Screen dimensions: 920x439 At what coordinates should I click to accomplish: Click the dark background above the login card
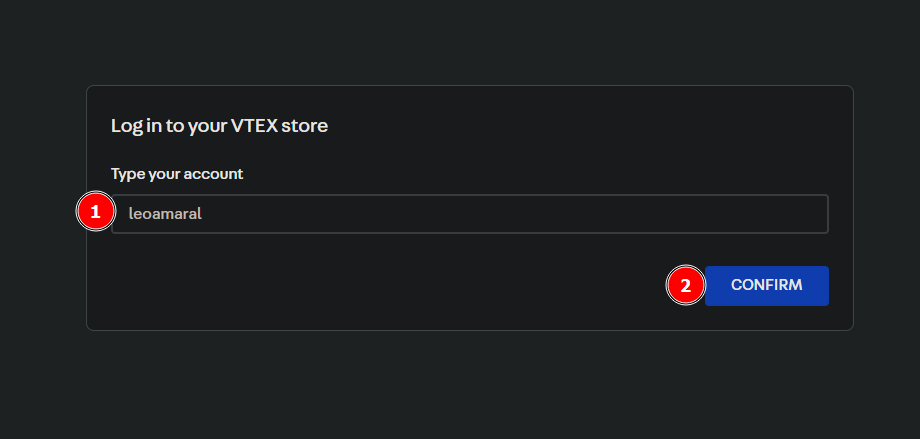[460, 42]
